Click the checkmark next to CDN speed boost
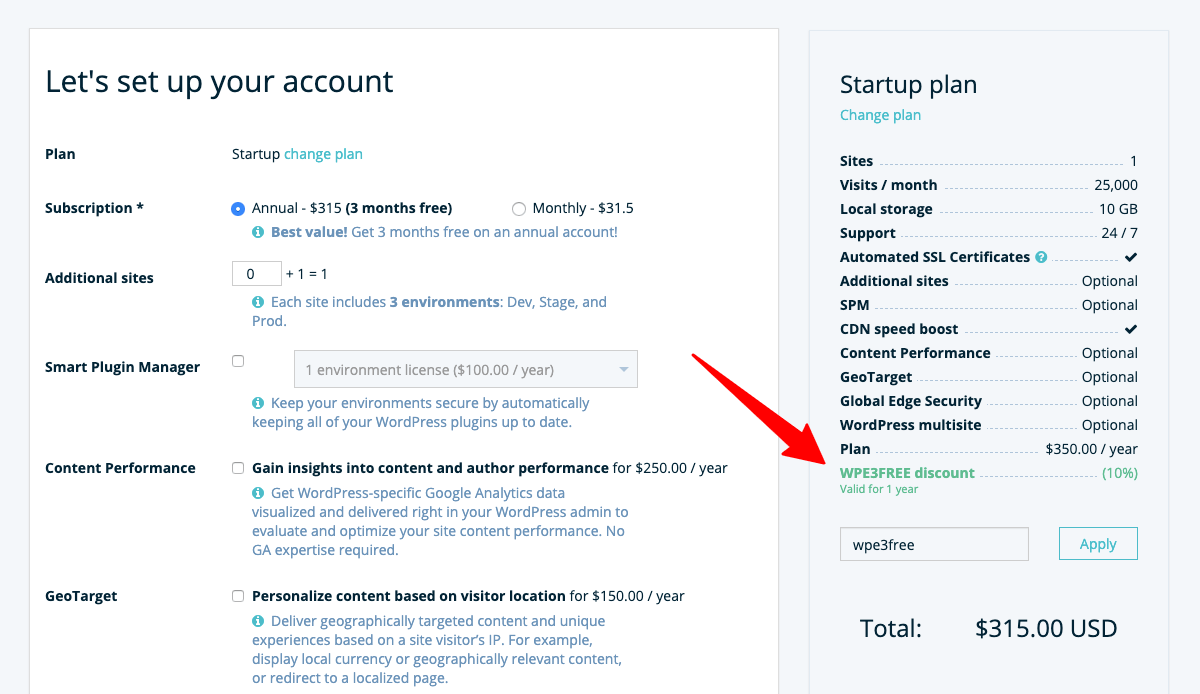This screenshot has height=694, width=1200. tap(1131, 328)
